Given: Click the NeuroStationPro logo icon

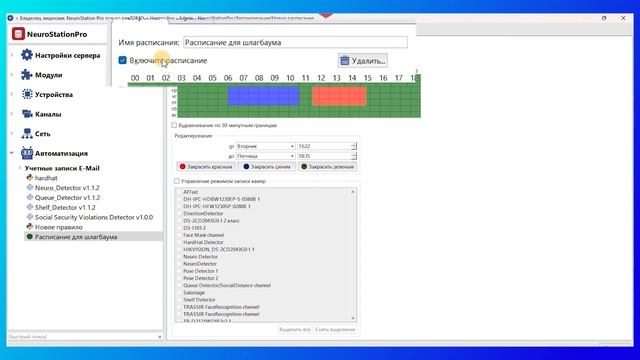Looking at the screenshot, I should point(18,34).
